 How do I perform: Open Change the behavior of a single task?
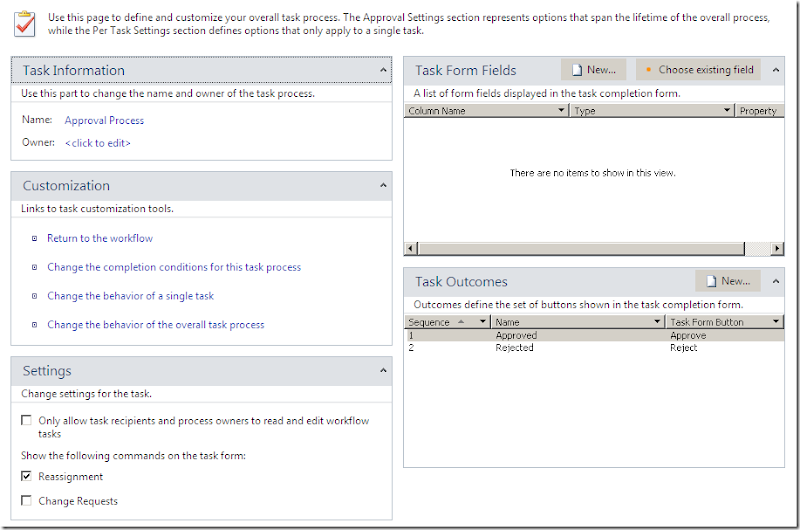point(131,296)
